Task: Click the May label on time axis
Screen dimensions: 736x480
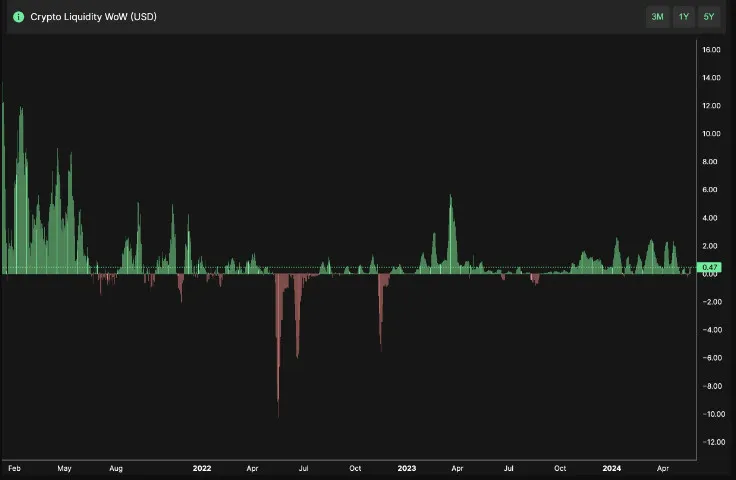Action: [x=65, y=468]
